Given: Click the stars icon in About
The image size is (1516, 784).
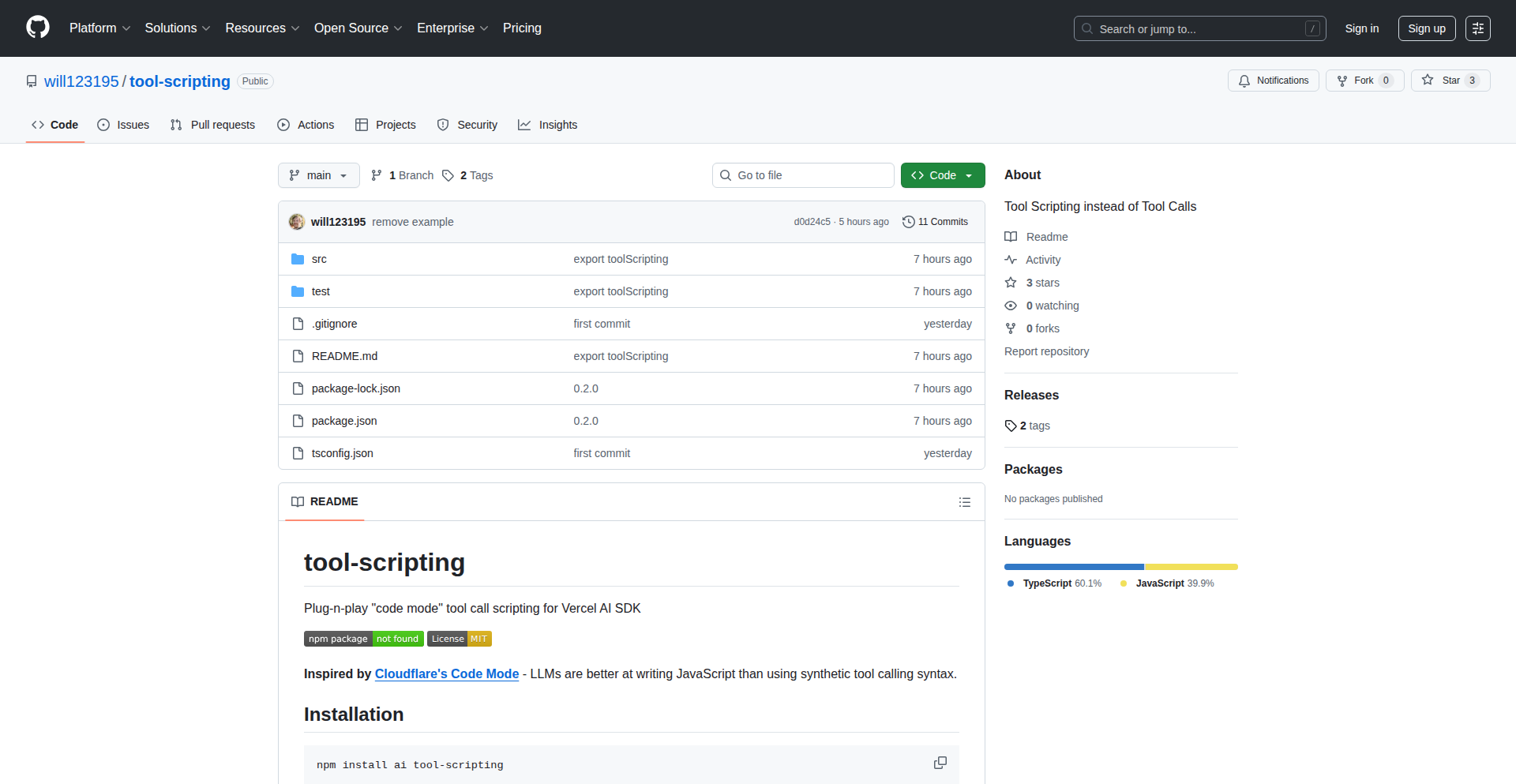Looking at the screenshot, I should 1011,283.
